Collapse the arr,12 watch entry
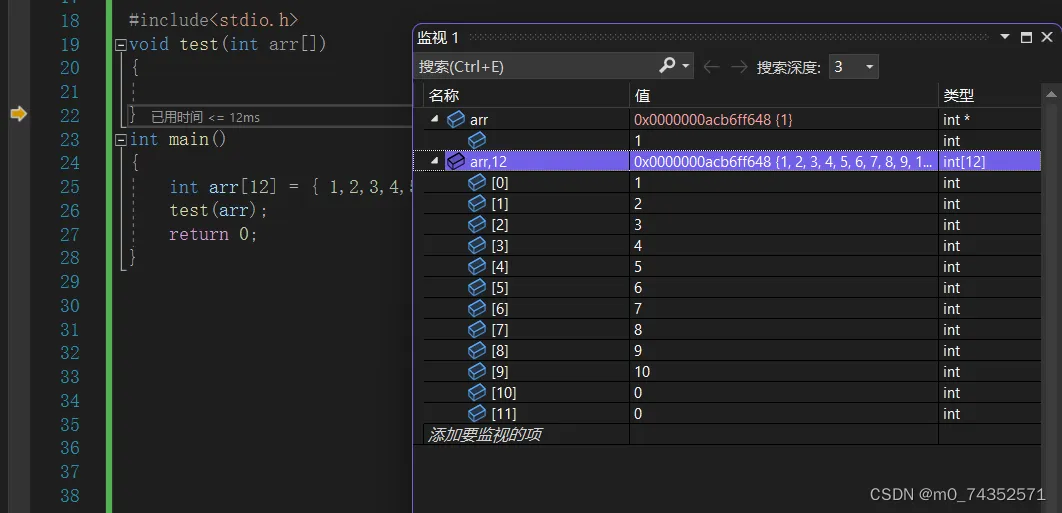 coord(433,161)
